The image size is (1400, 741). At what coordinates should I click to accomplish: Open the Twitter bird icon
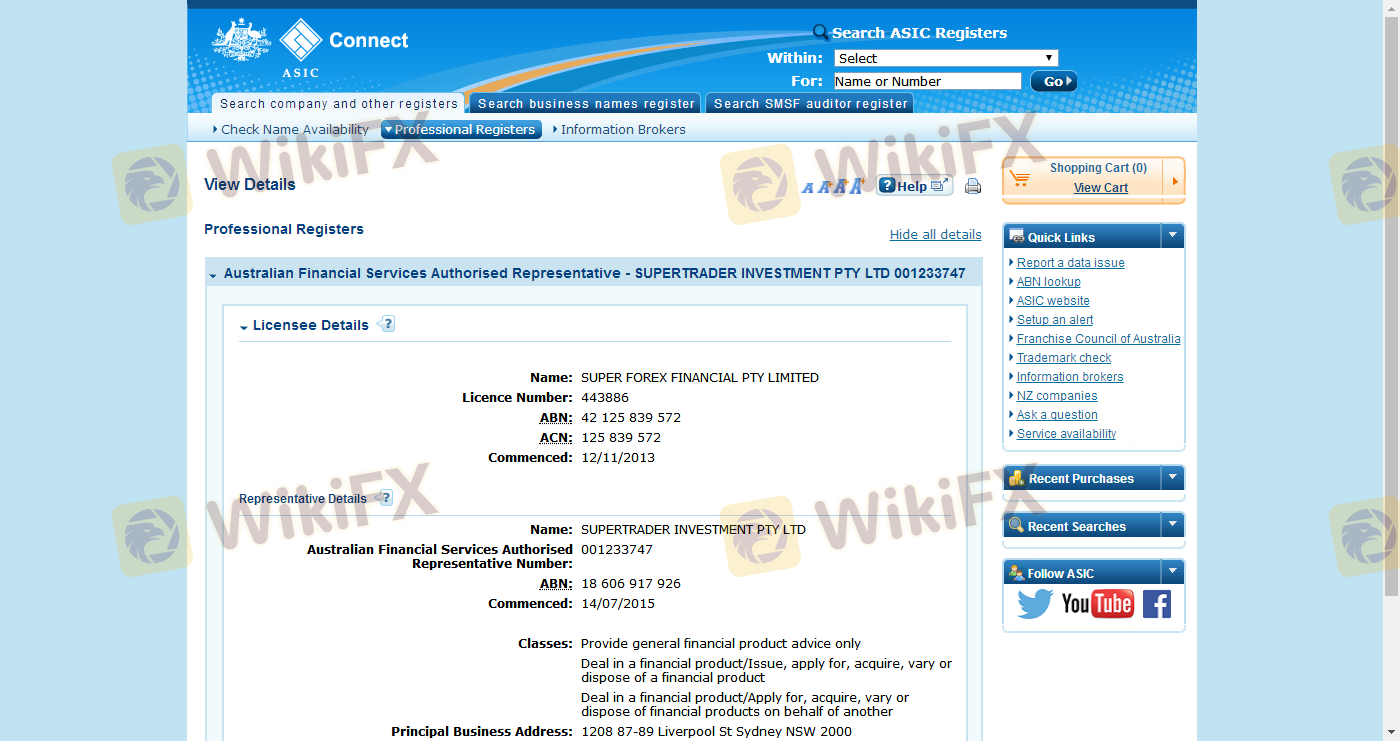pyautogui.click(x=1035, y=603)
